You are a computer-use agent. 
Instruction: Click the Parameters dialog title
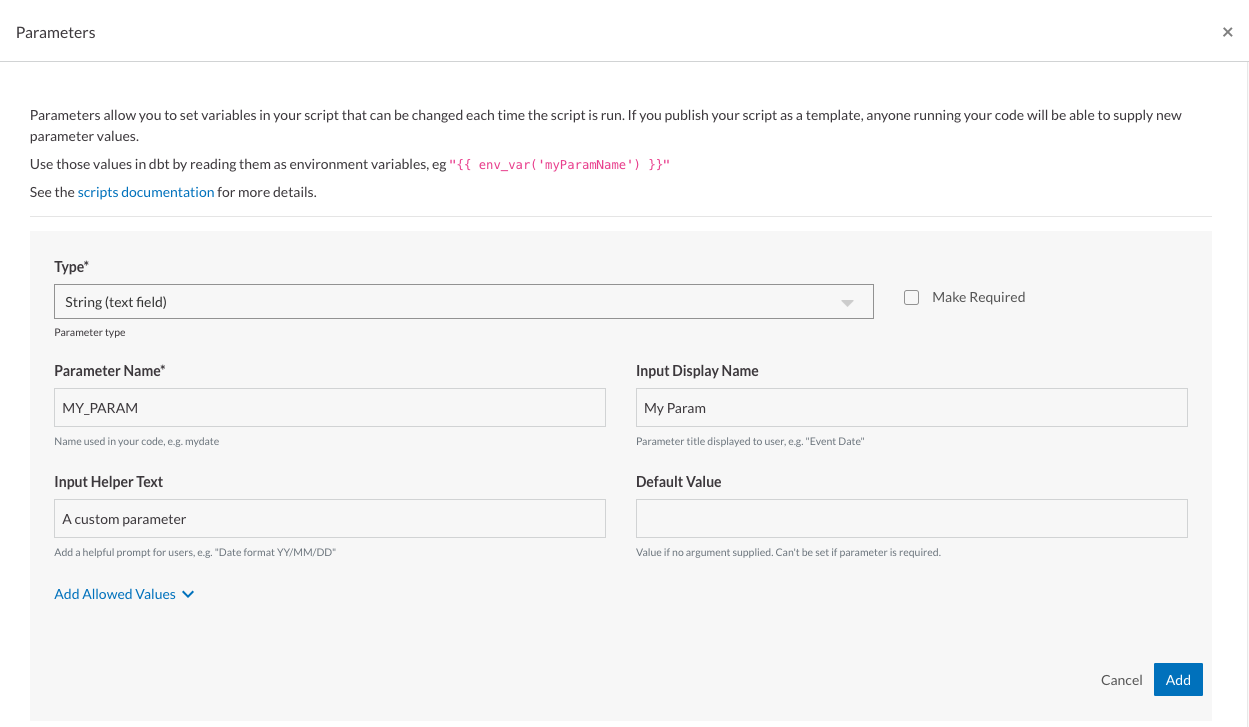55,31
